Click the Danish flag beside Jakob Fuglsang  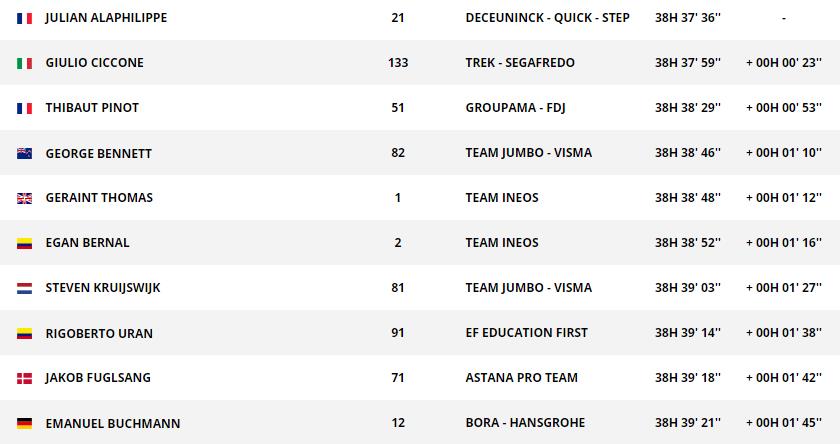(x=24, y=378)
